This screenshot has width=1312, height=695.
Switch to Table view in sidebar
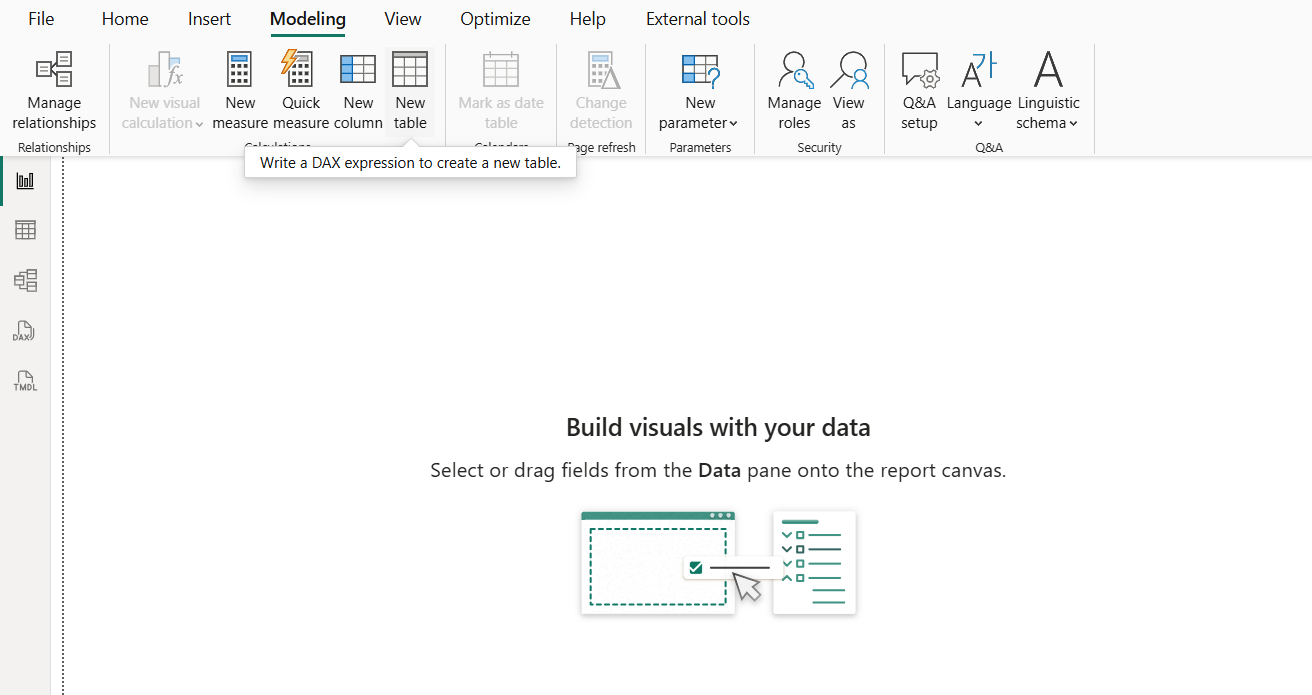click(25, 230)
